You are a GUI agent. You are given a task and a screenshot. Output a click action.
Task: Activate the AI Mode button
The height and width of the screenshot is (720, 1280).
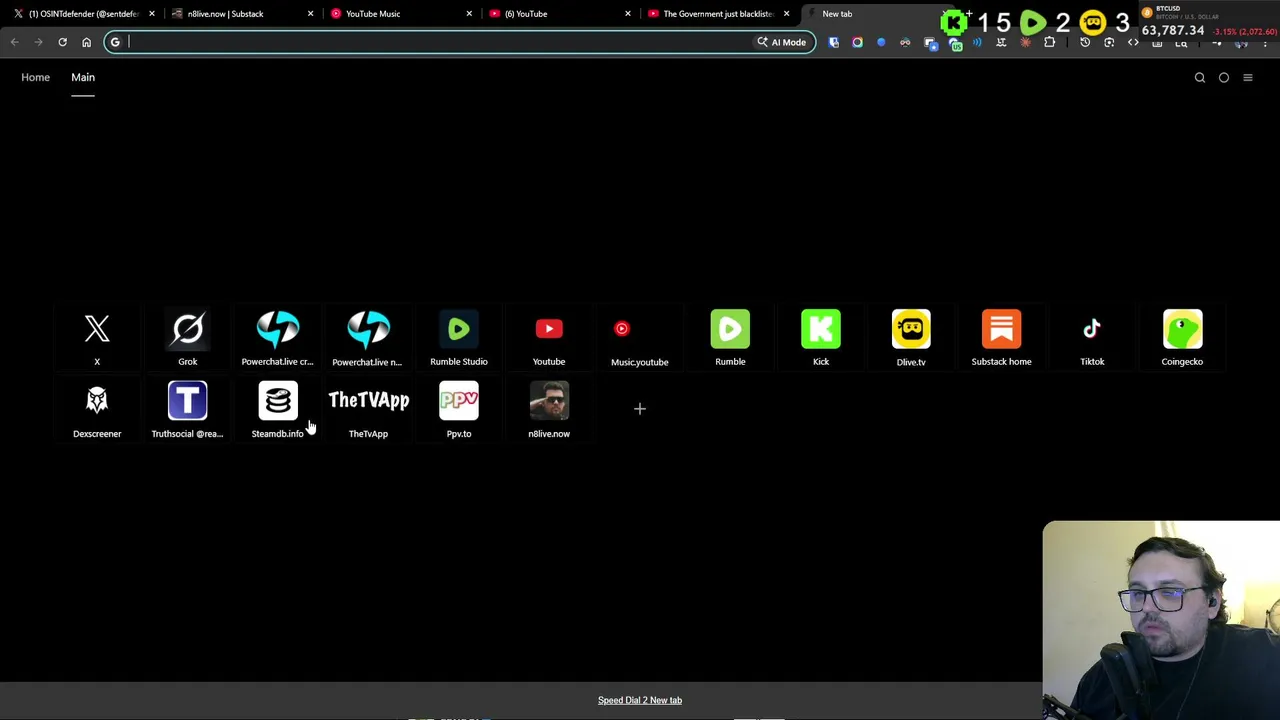click(x=781, y=42)
